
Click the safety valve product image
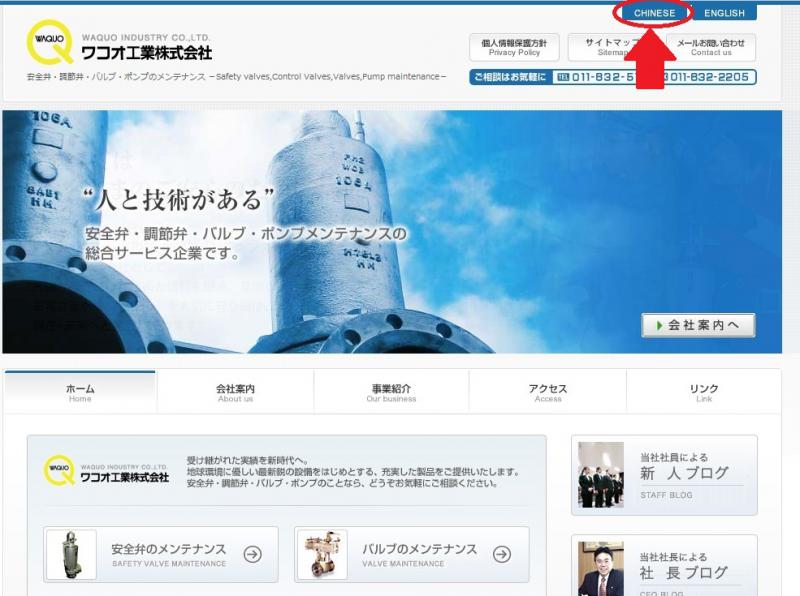pos(72,555)
